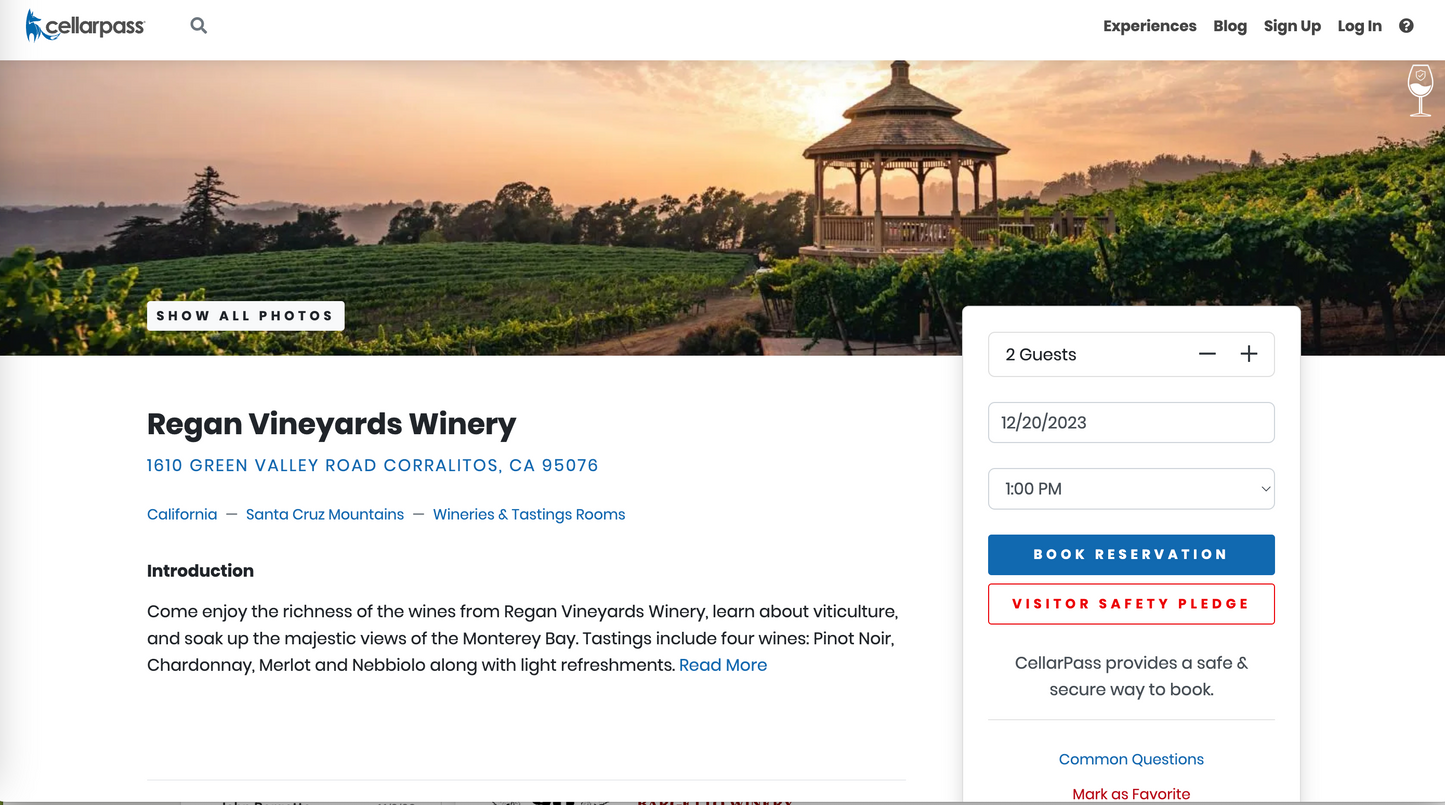Show all photos of the winery
This screenshot has height=805, width=1445.
point(245,316)
